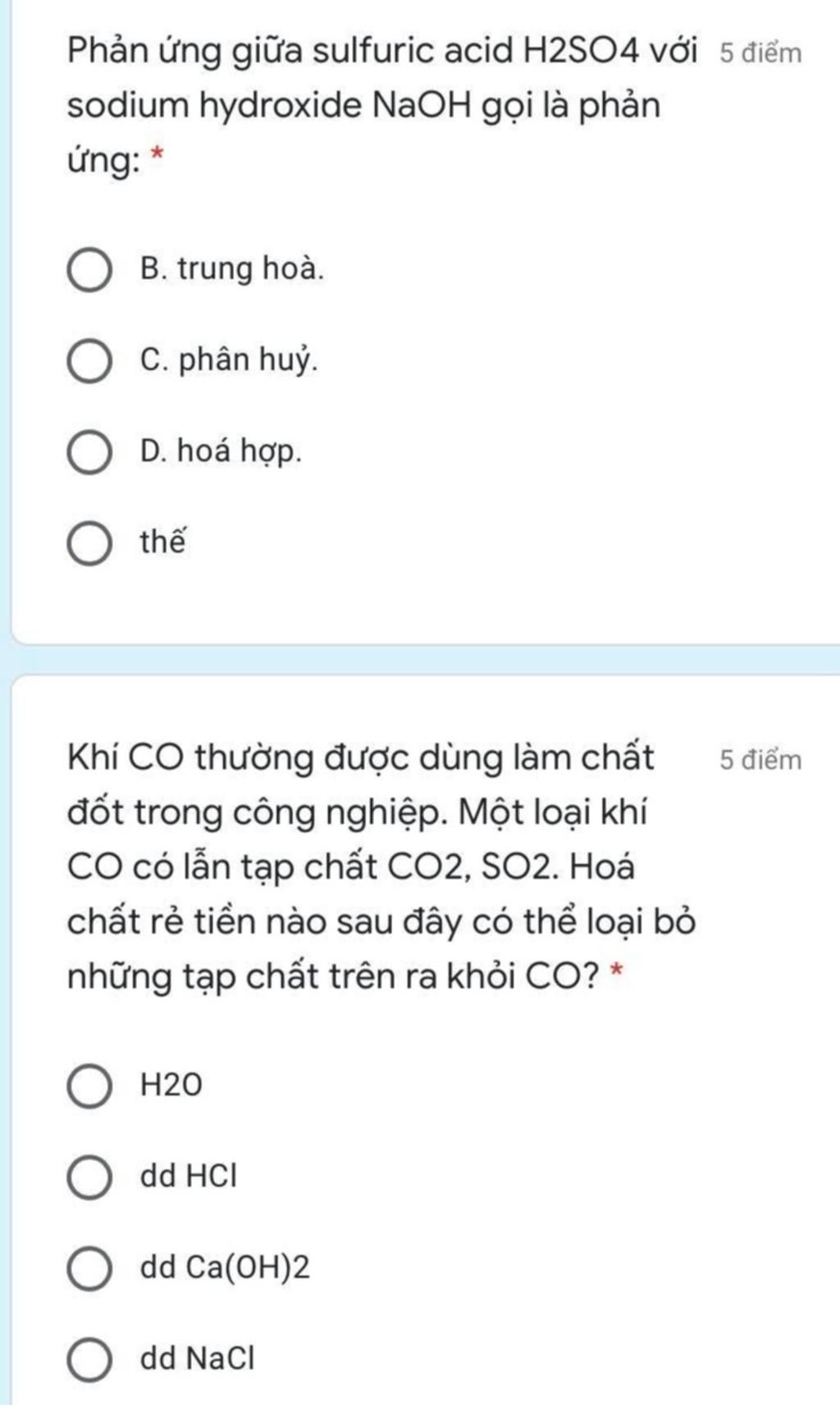Select the radio circle beside 'B. trung hoà.'

pos(89,270)
